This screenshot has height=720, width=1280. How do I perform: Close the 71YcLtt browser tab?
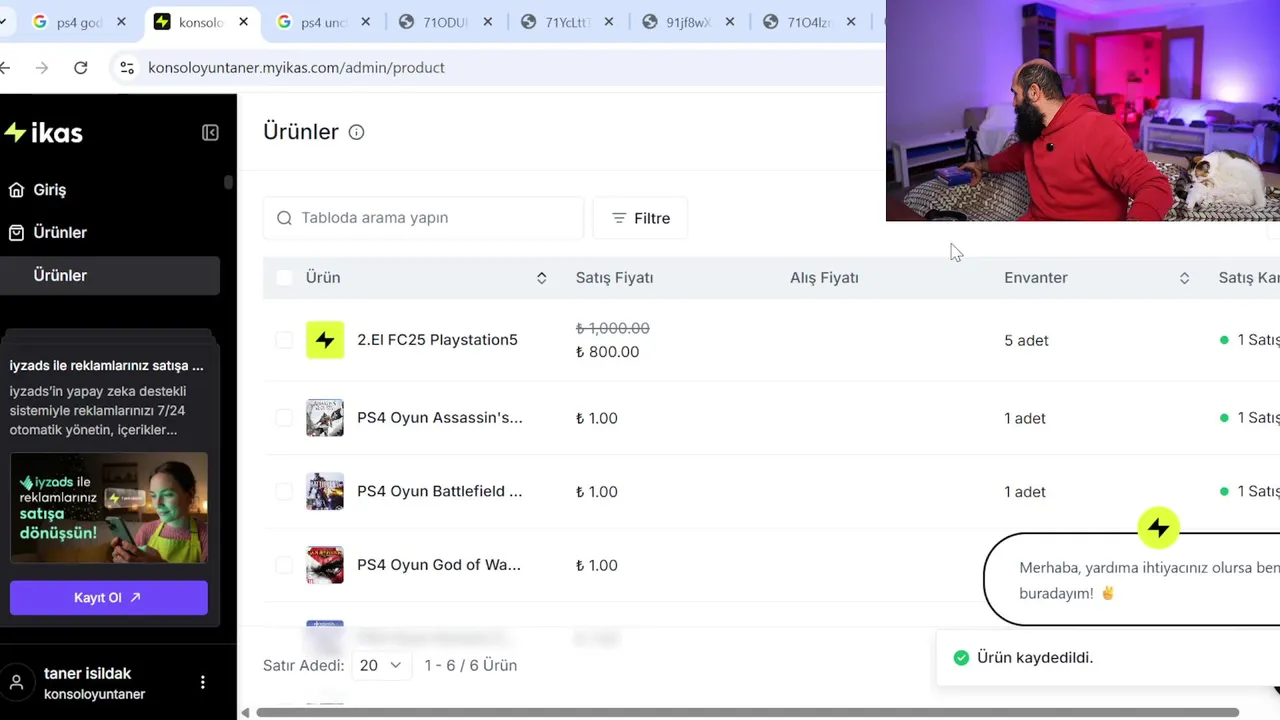(x=609, y=22)
